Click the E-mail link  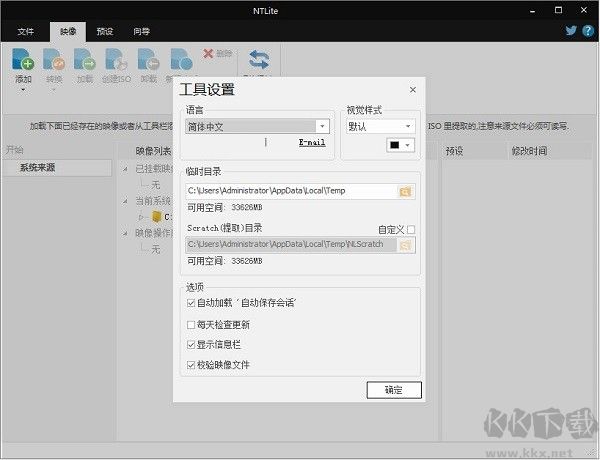[x=312, y=142]
